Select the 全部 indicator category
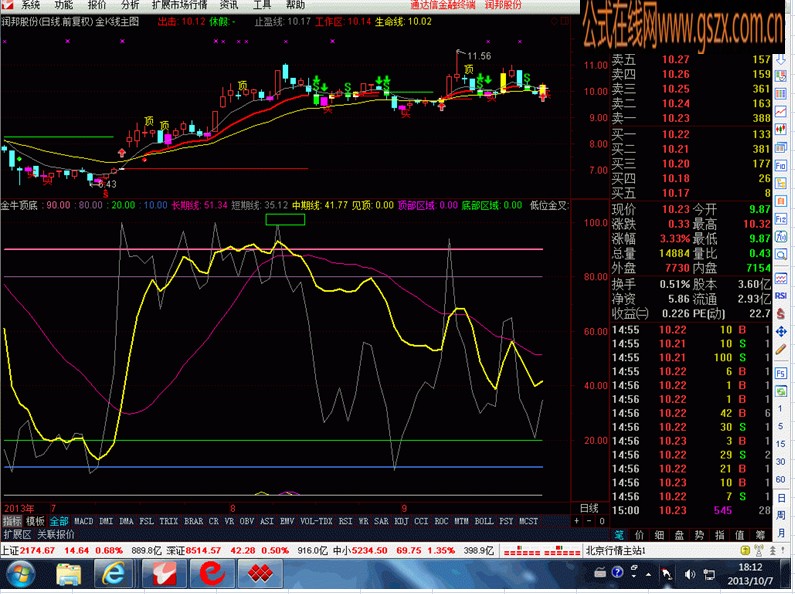 point(59,521)
